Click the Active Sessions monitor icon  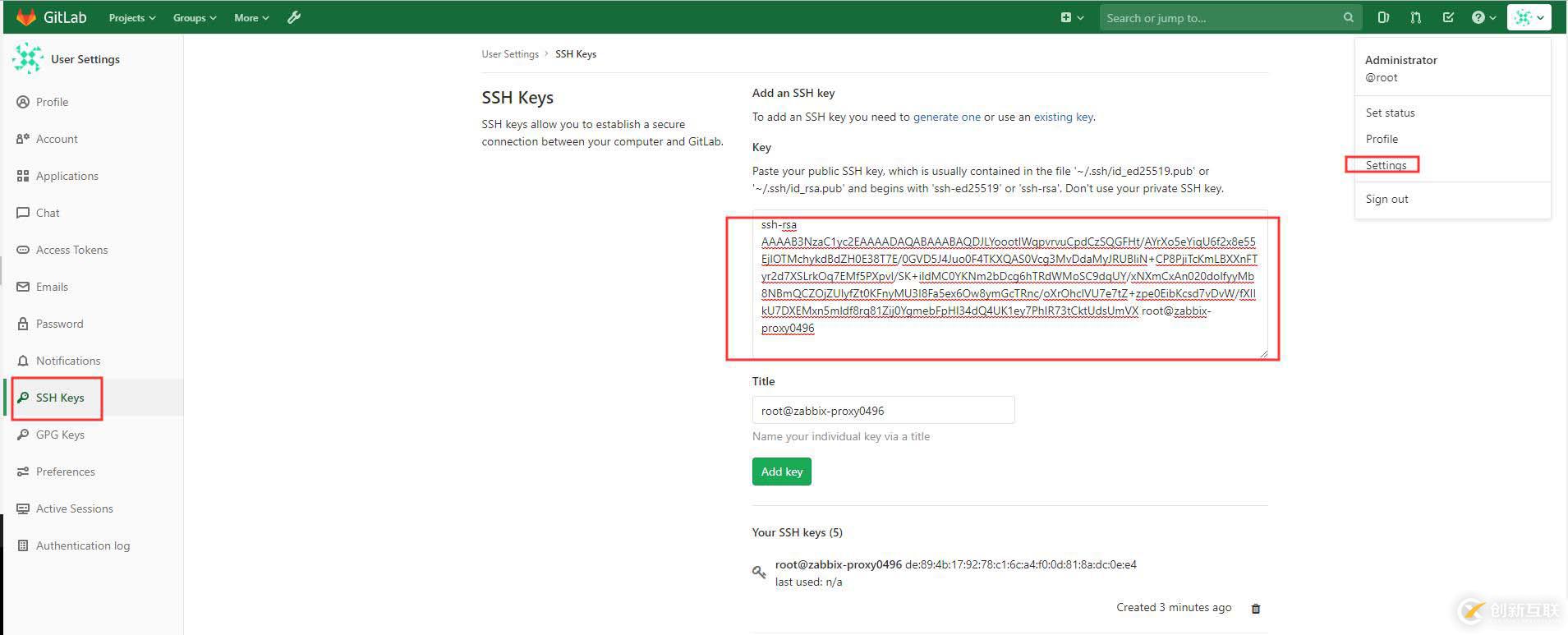[x=23, y=508]
